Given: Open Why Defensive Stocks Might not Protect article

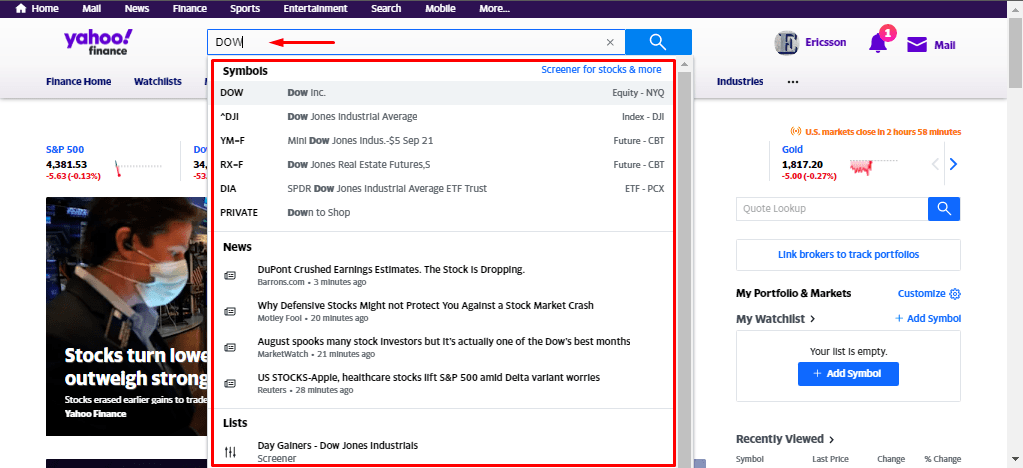Looking at the screenshot, I should (425, 305).
